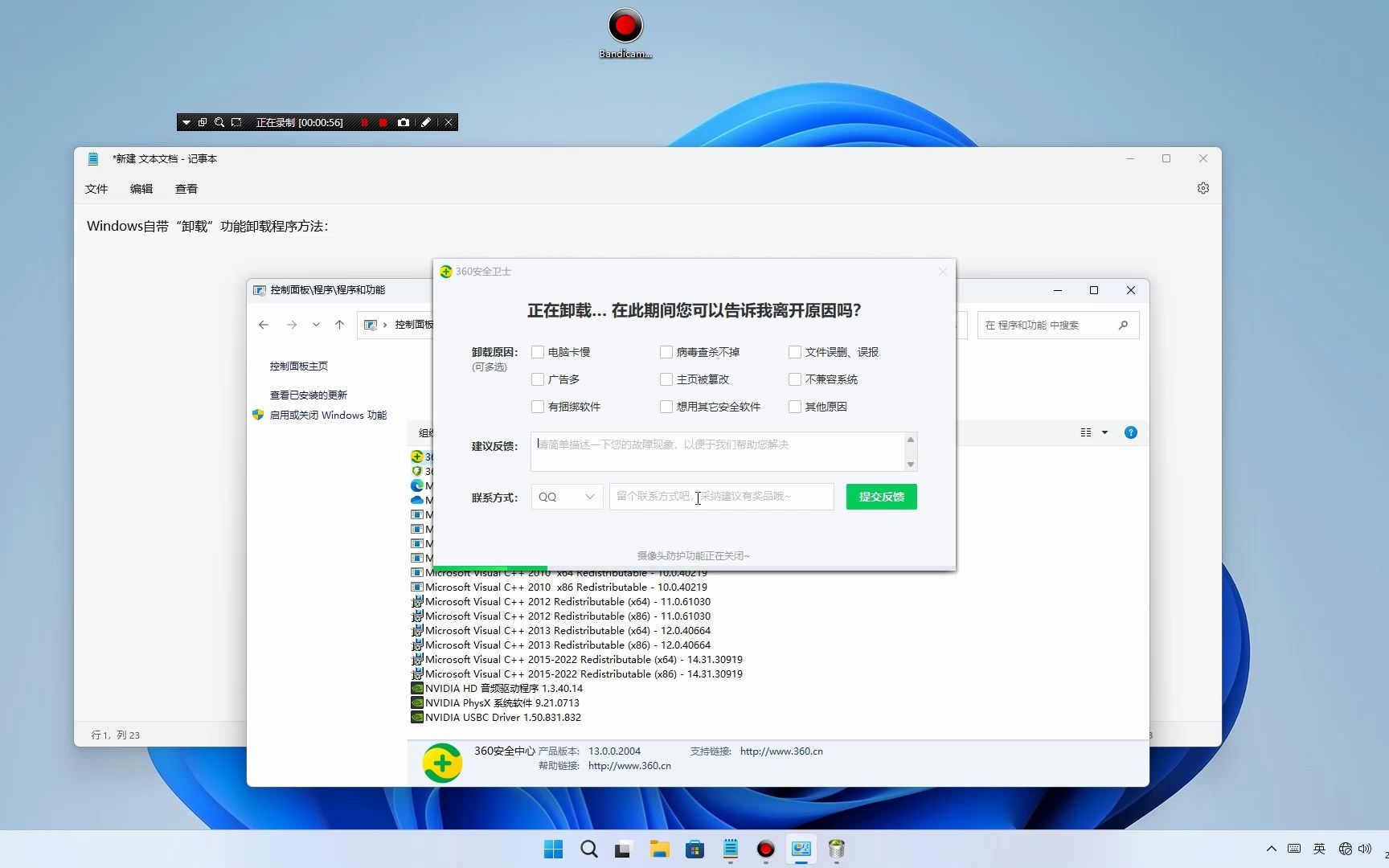Select Visual C++ 2010 x86 Redistributable entry

click(x=559, y=588)
